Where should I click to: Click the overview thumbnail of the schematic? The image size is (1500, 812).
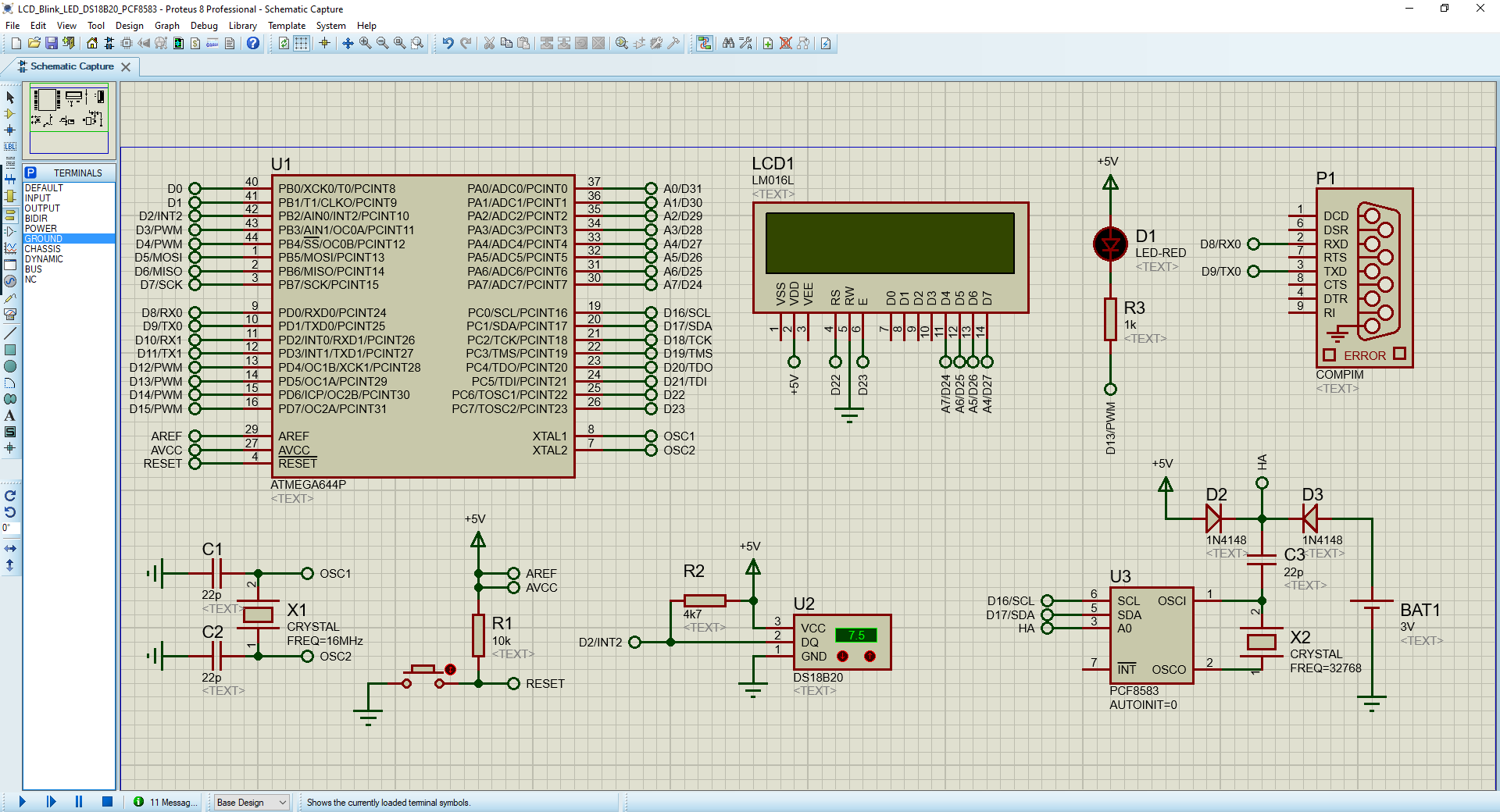pyautogui.click(x=69, y=119)
